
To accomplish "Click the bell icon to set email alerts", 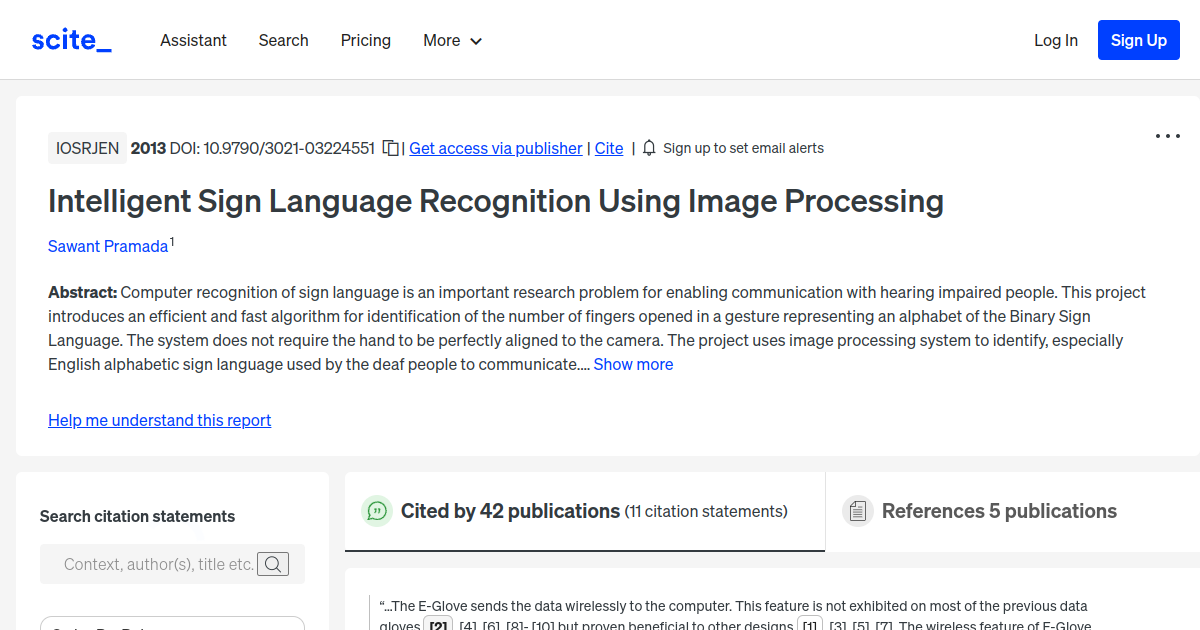I will (x=648, y=147).
